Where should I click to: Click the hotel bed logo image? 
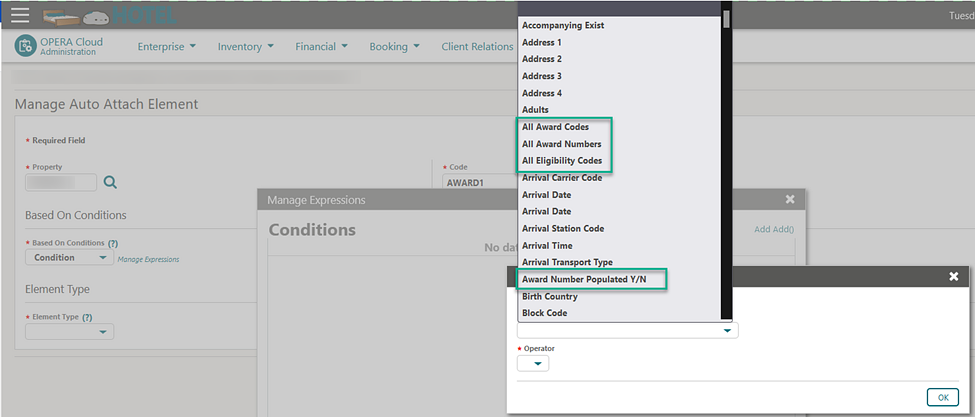[x=61, y=16]
